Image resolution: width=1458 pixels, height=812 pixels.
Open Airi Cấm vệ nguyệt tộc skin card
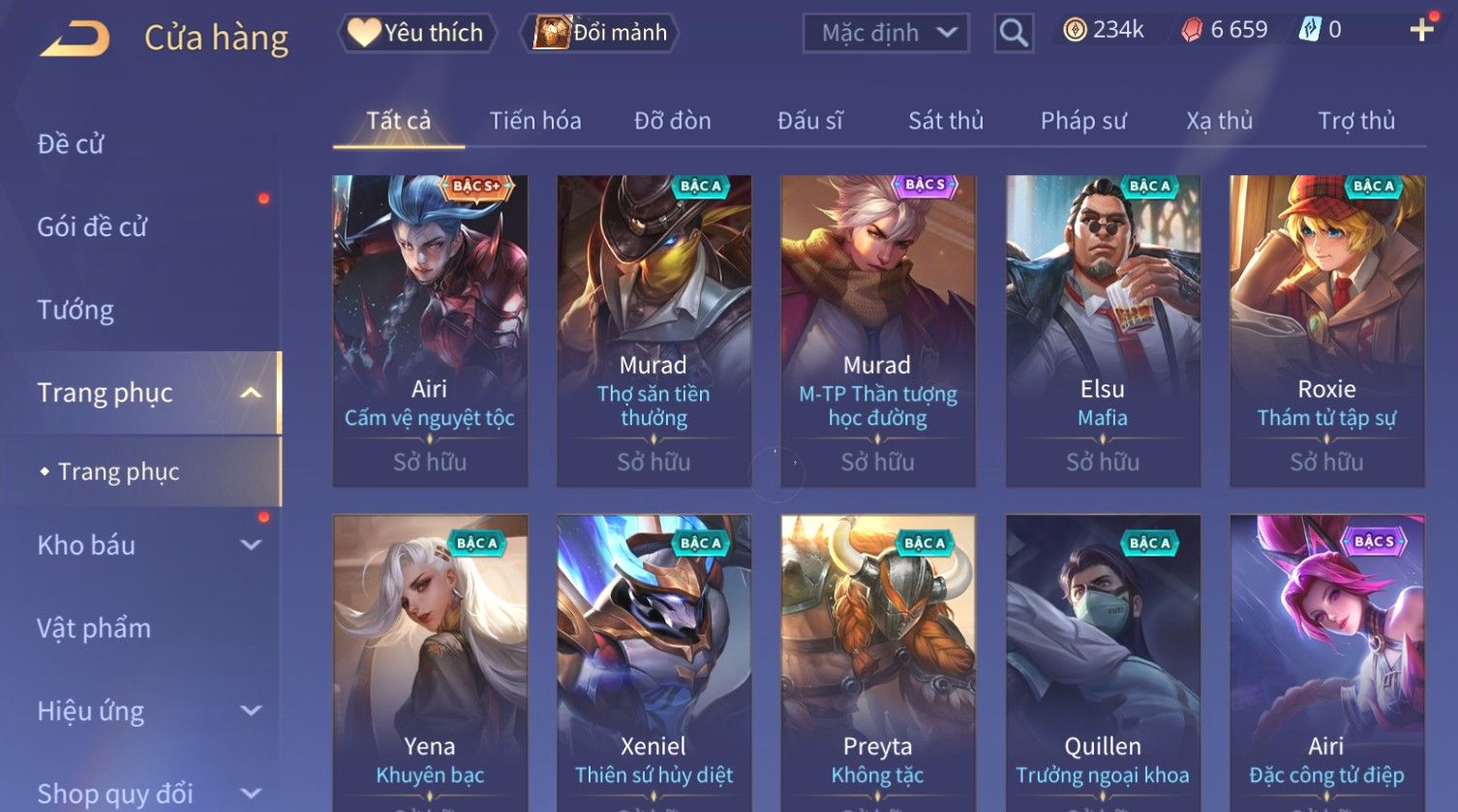(x=430, y=331)
